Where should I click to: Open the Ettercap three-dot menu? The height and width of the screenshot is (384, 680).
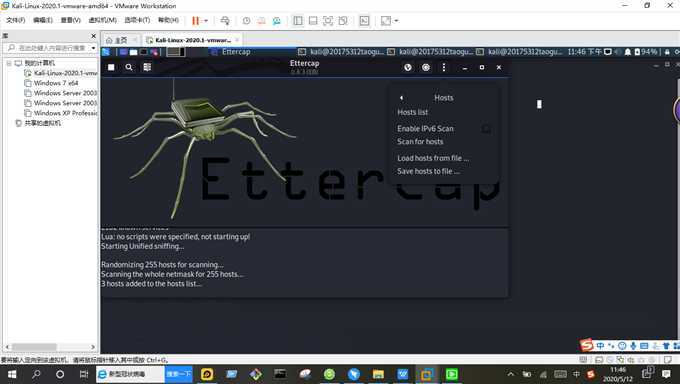444,67
